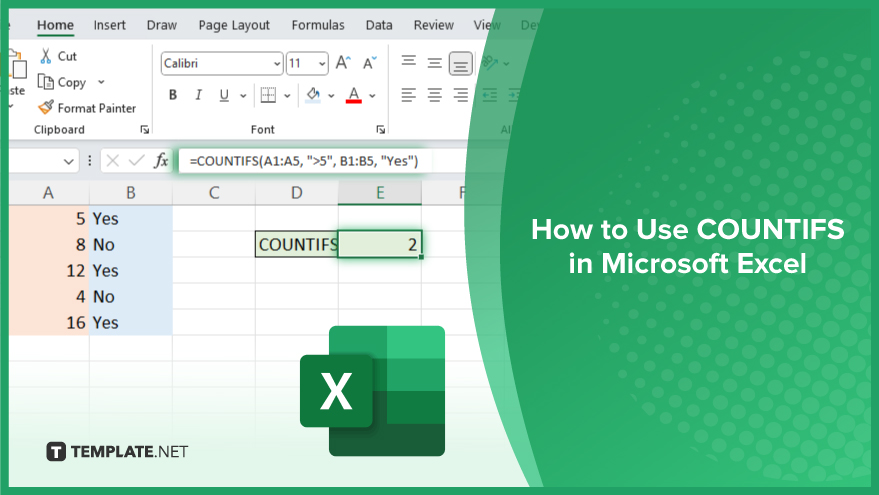This screenshot has height=495, width=879.
Task: Switch to the Review tab
Action: [x=433, y=25]
